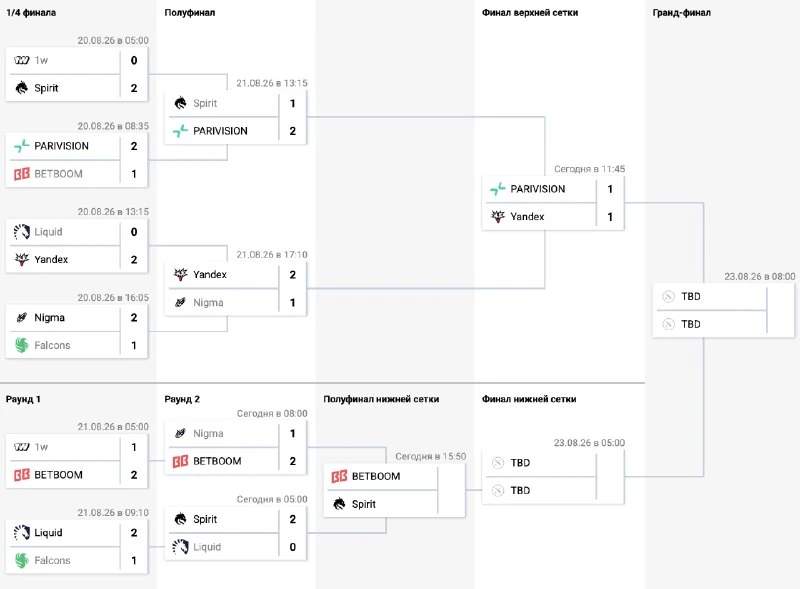The width and height of the screenshot is (800, 589).
Task: Click BETBOOM name in Round 1 match
Action: click(x=58, y=475)
